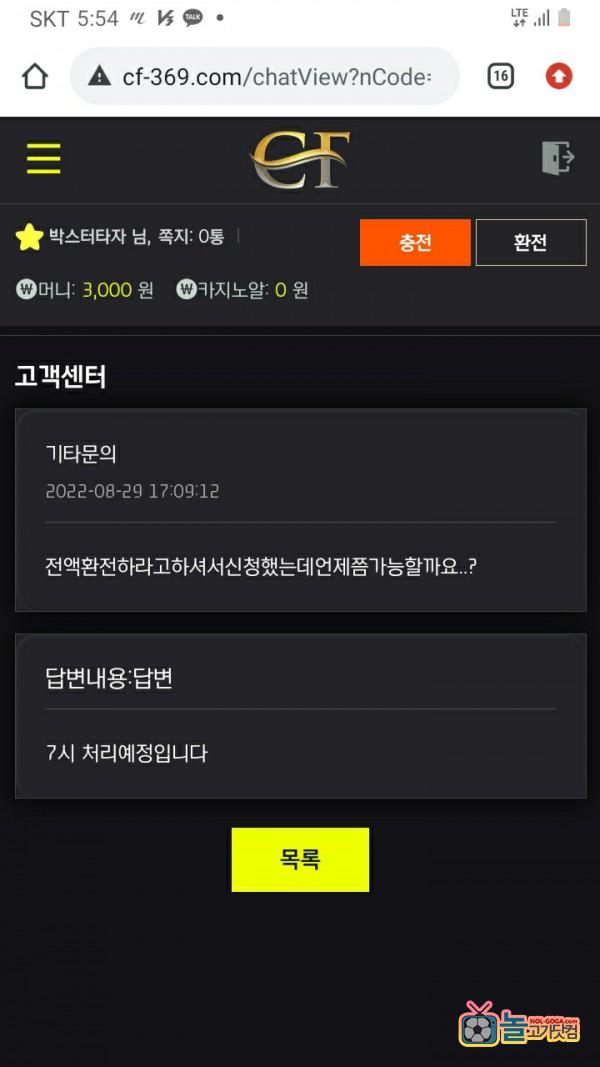Tap the won icon beside 카지노알

(x=186, y=290)
